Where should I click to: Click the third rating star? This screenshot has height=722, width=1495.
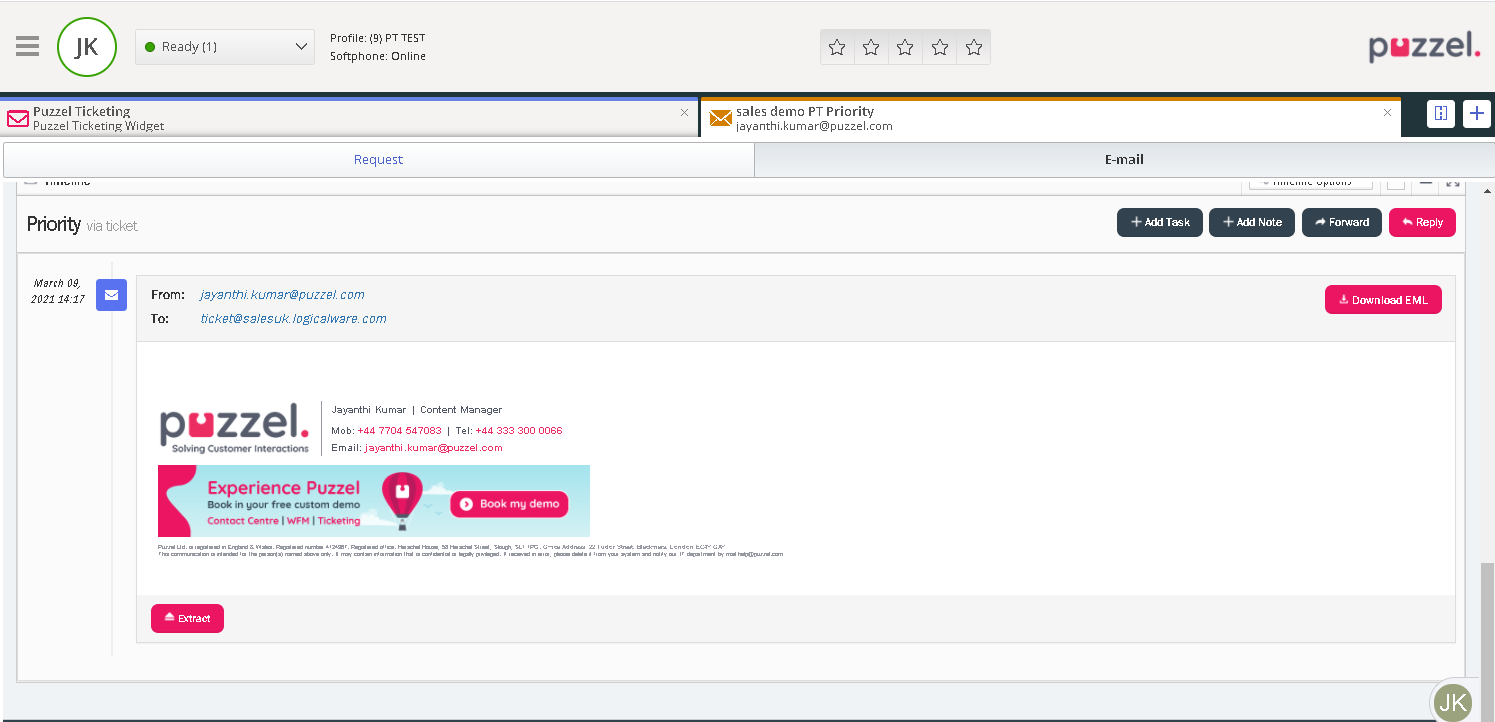(x=905, y=47)
